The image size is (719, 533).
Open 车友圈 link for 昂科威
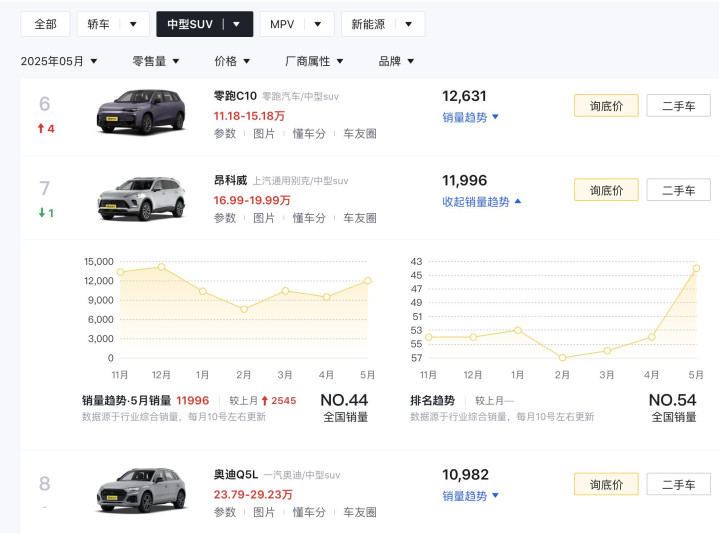[360, 218]
